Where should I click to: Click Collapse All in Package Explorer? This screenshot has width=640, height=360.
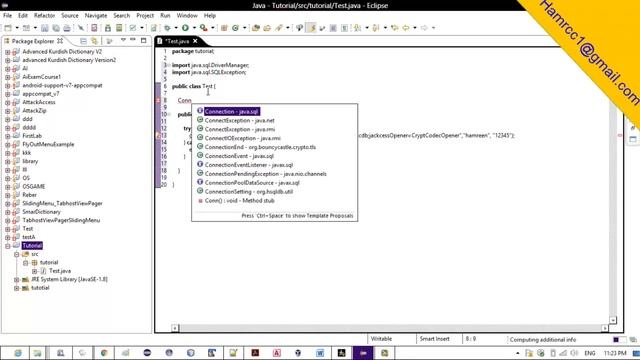point(83,41)
